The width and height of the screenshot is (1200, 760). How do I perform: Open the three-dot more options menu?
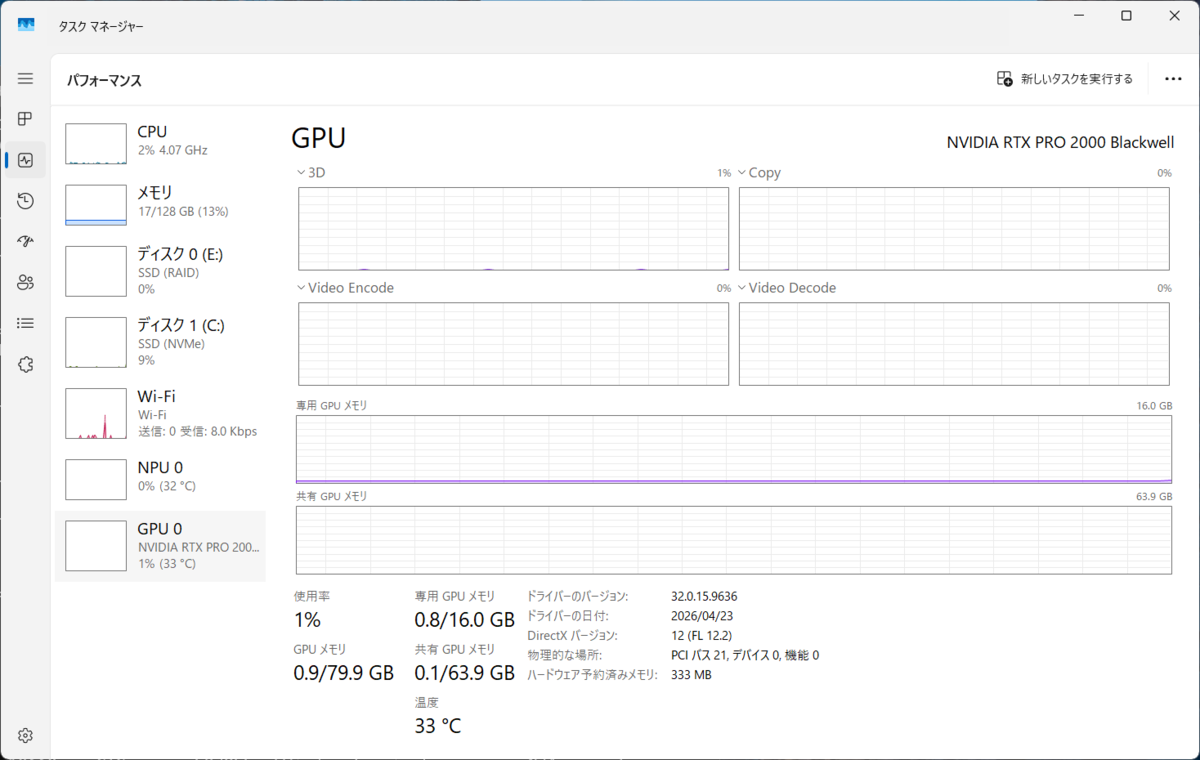pyautogui.click(x=1173, y=78)
